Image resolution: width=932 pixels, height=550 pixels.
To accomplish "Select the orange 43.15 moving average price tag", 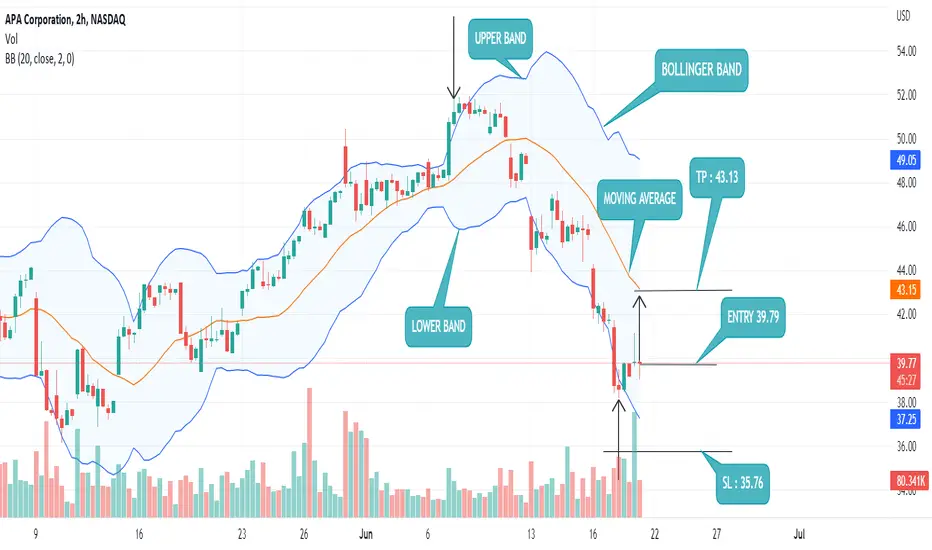I will (906, 290).
